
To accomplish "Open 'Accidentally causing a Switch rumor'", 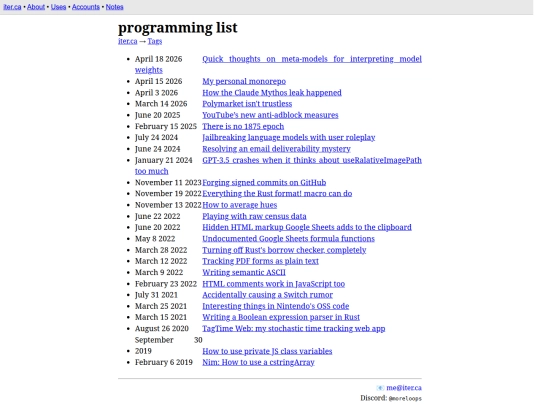I will (267, 295).
